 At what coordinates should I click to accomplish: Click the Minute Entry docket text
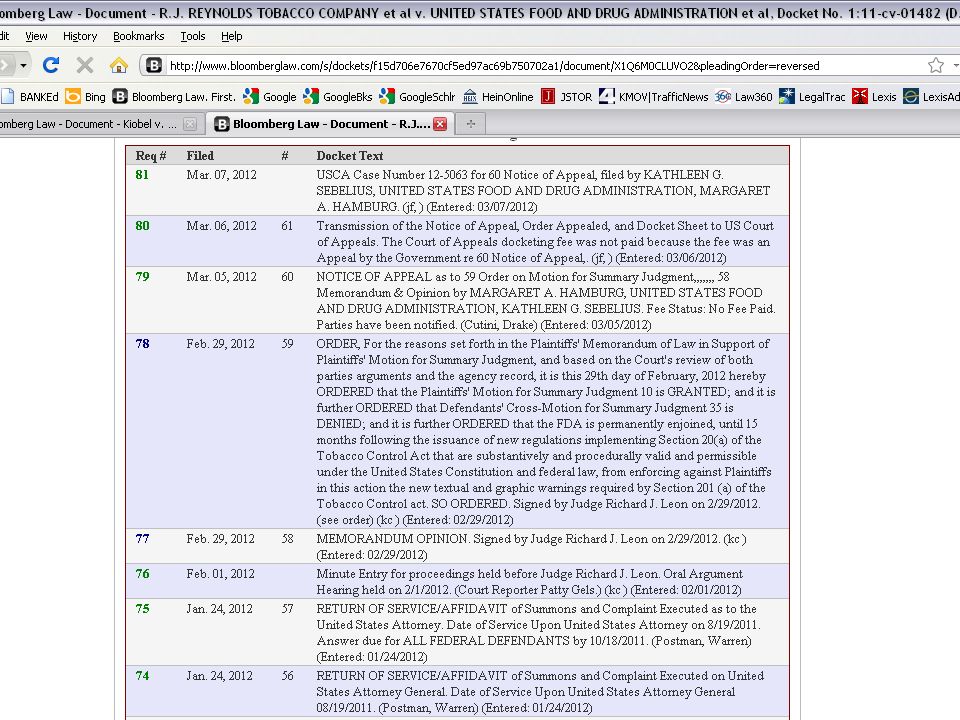(530, 581)
